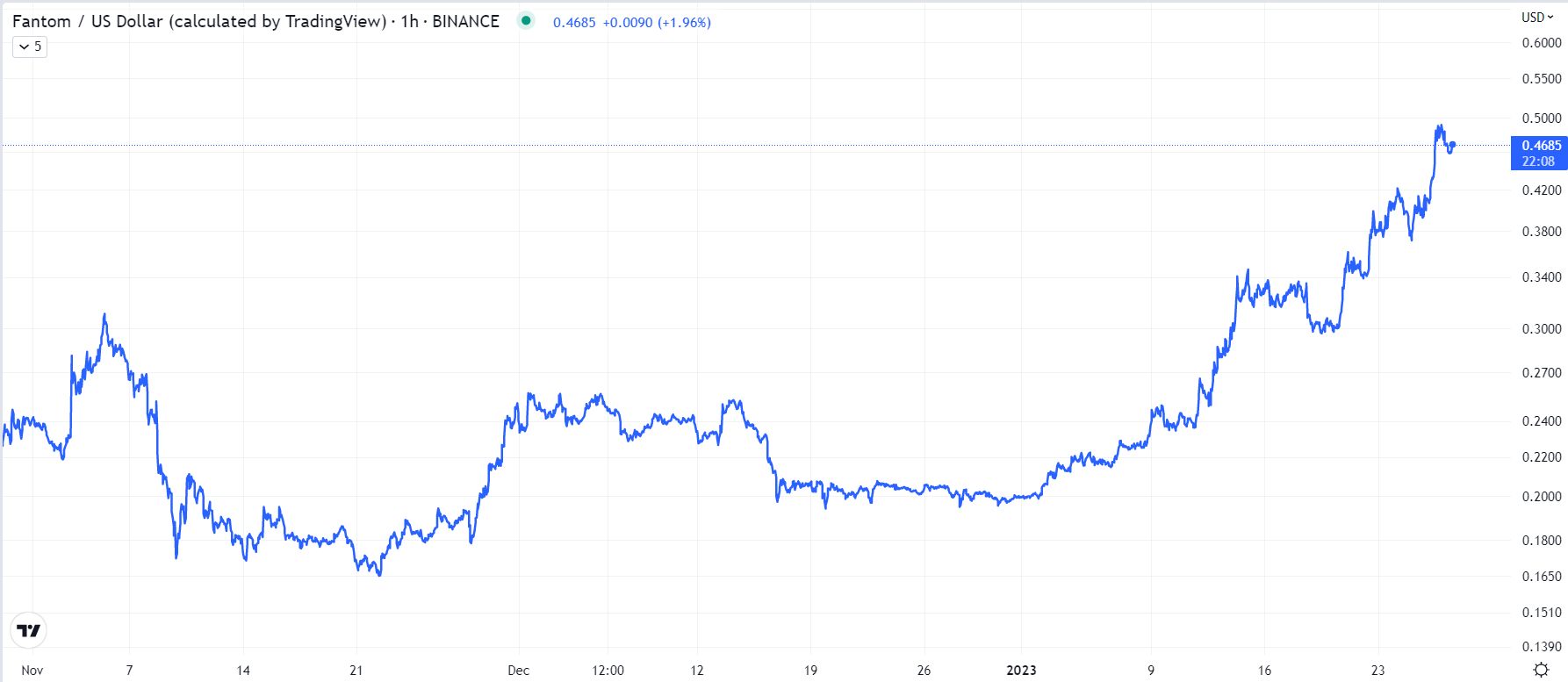
Task: Click the green market status dot
Action: 526,20
